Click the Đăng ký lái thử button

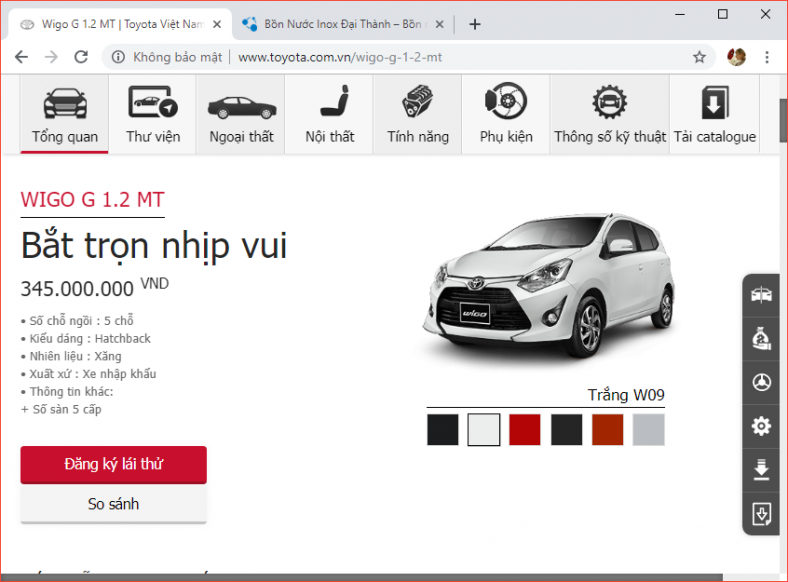(113, 465)
